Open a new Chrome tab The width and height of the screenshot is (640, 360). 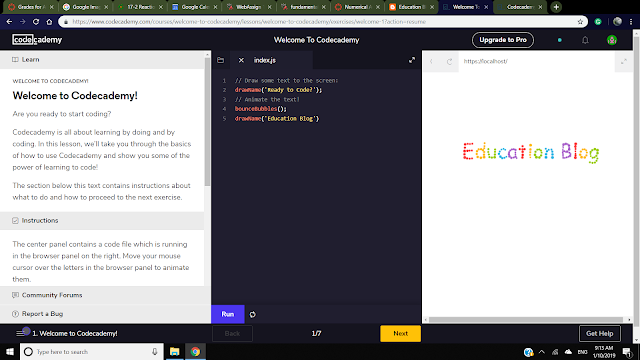coord(556,7)
